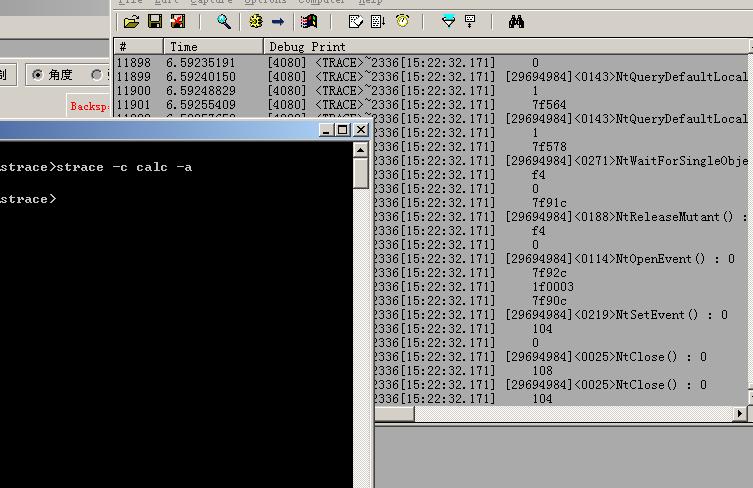
Task: Click time value 6.59248829
Action: 201,90
